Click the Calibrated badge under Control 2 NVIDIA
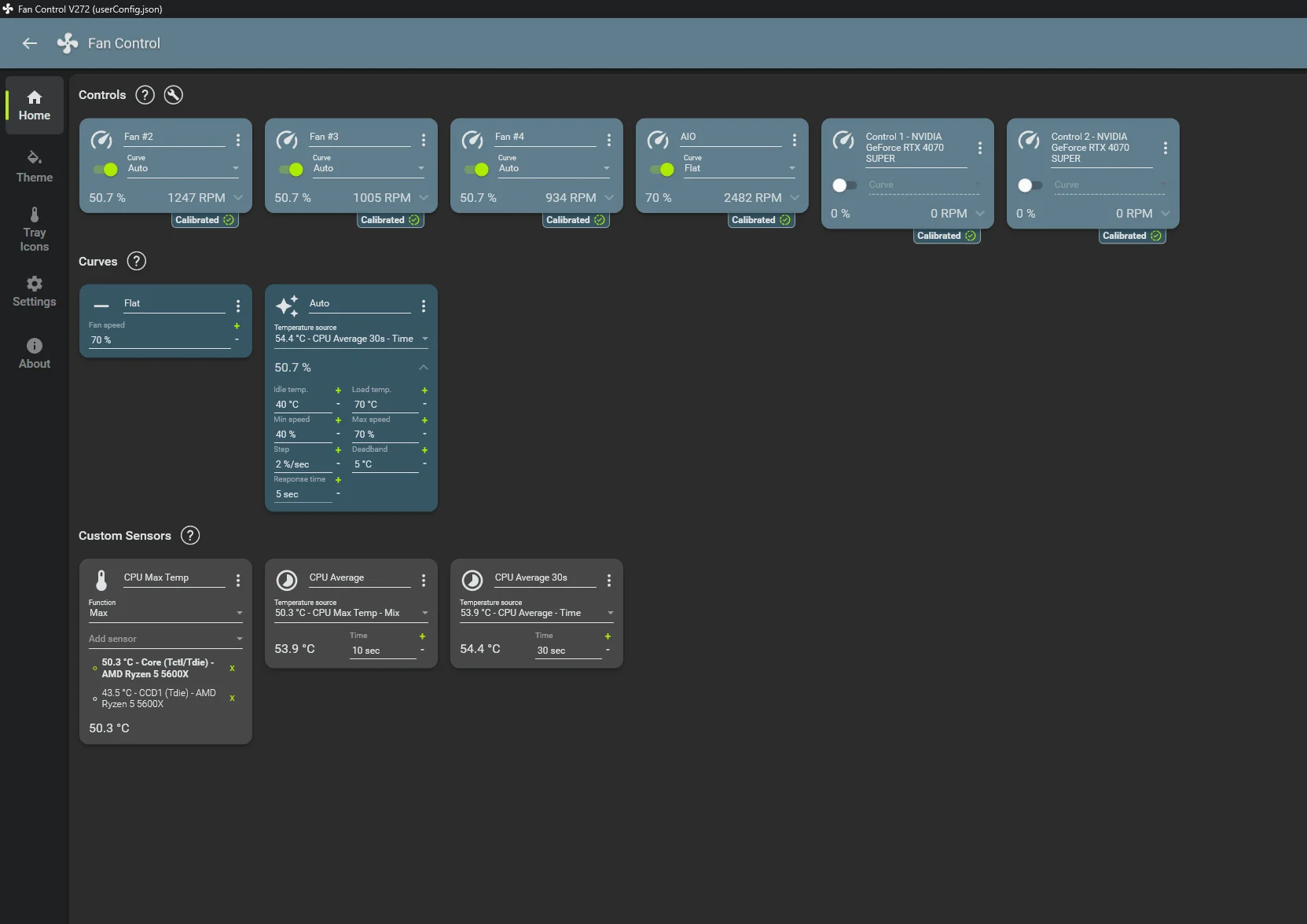 [x=1133, y=236]
